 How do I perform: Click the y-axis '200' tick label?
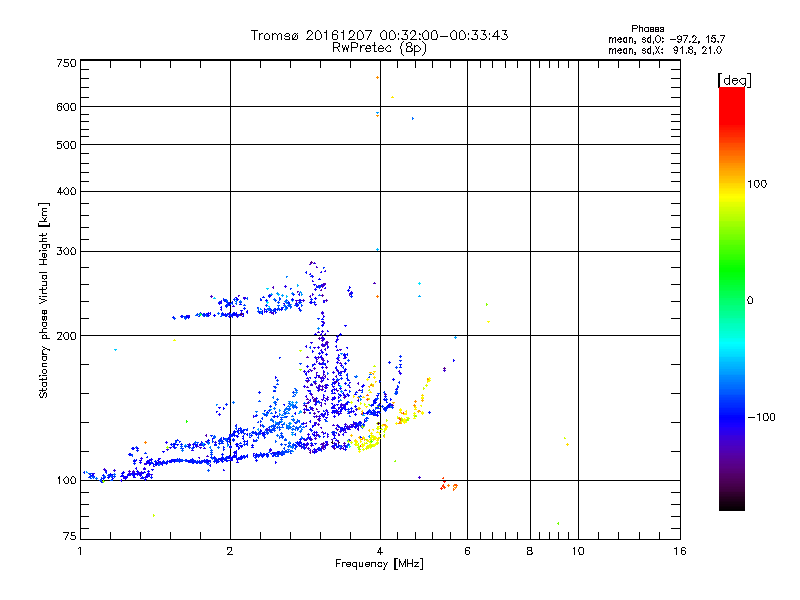66,336
